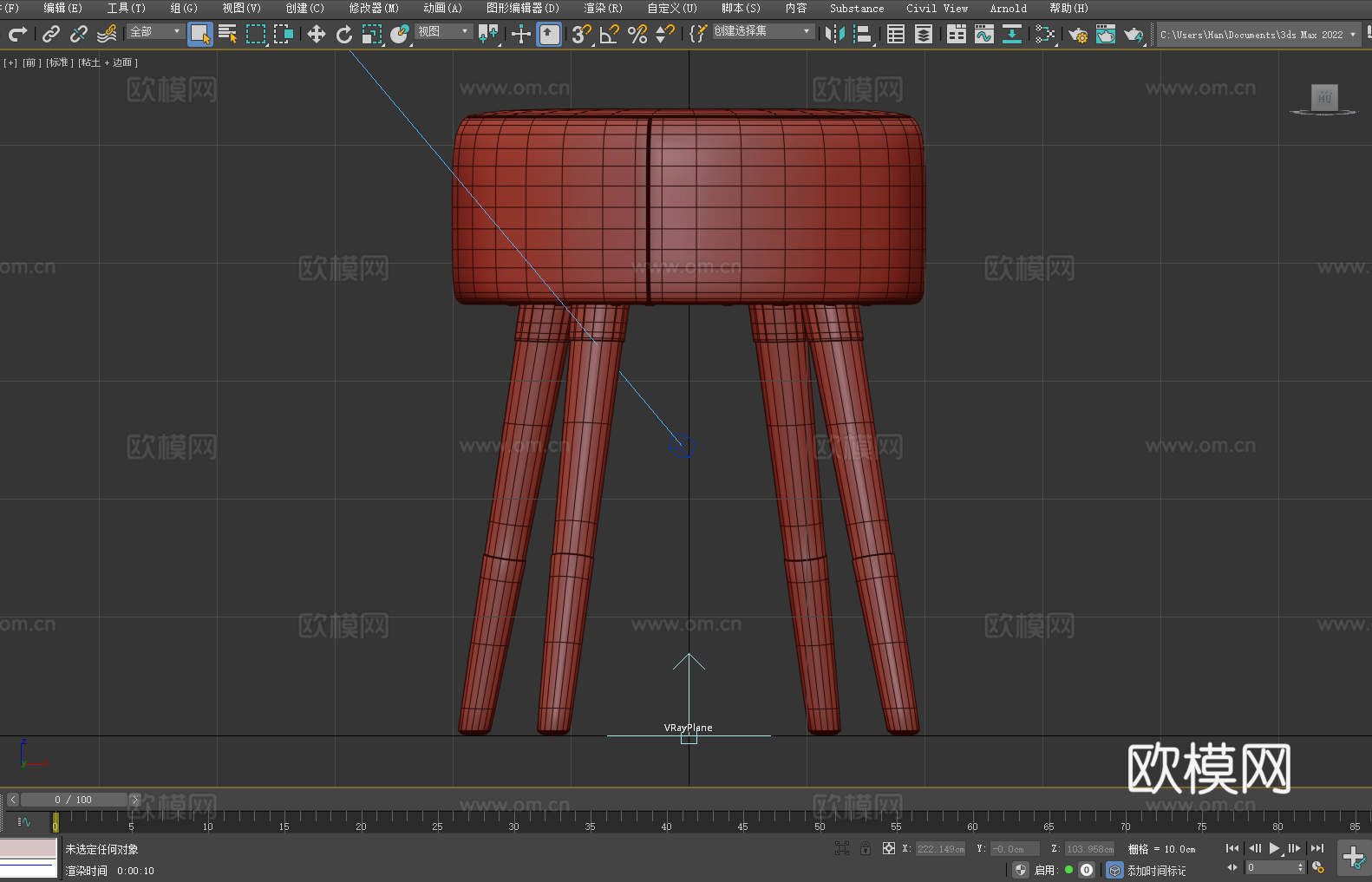Screen dimensions: 1372x882
Task: Click the X coordinate field
Action: coord(941,849)
